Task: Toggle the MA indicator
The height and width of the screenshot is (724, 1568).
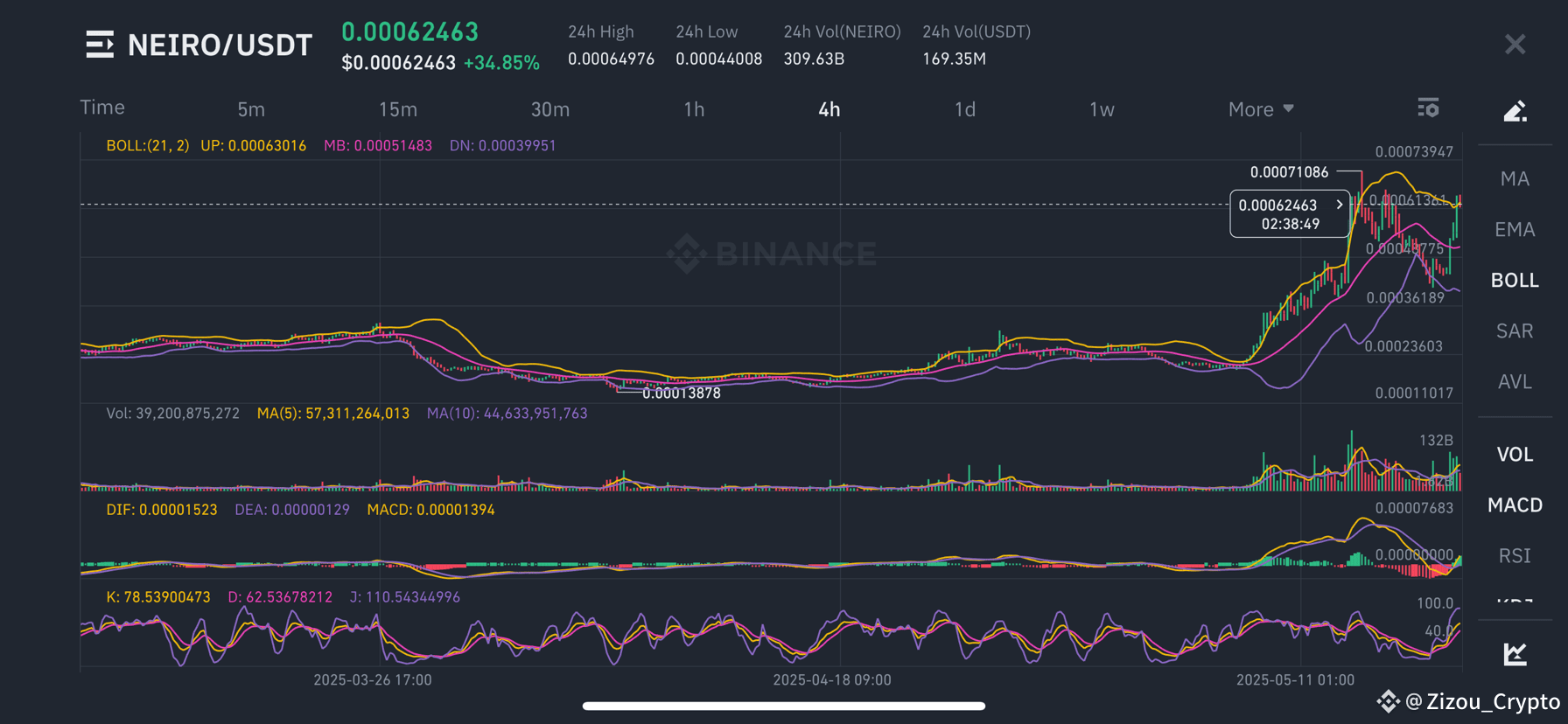Action: pos(1515,179)
